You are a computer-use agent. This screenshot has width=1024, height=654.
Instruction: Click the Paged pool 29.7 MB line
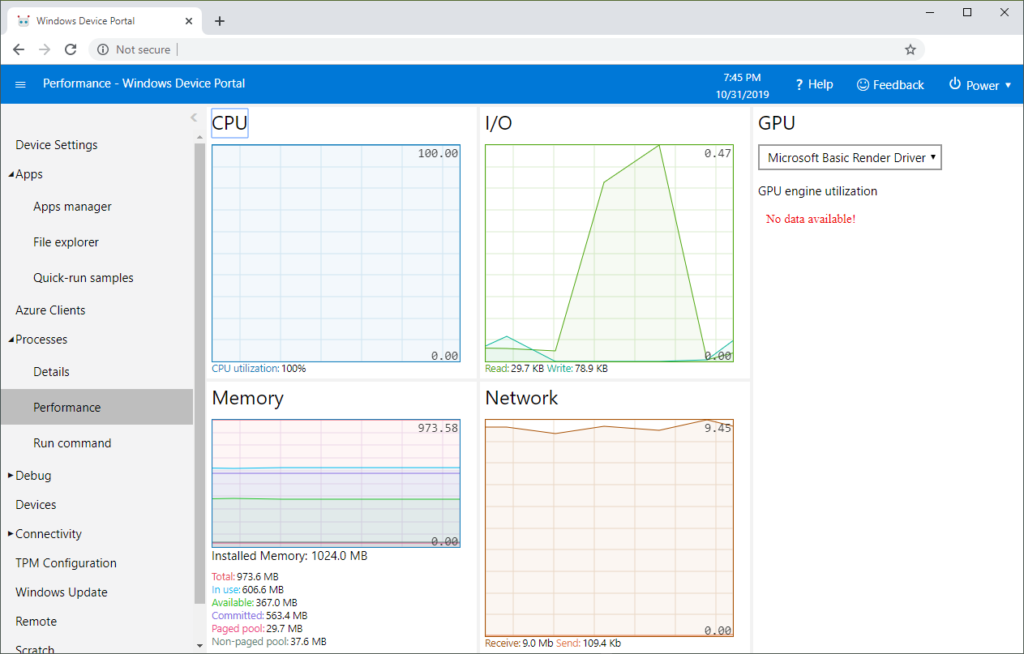(x=257, y=629)
